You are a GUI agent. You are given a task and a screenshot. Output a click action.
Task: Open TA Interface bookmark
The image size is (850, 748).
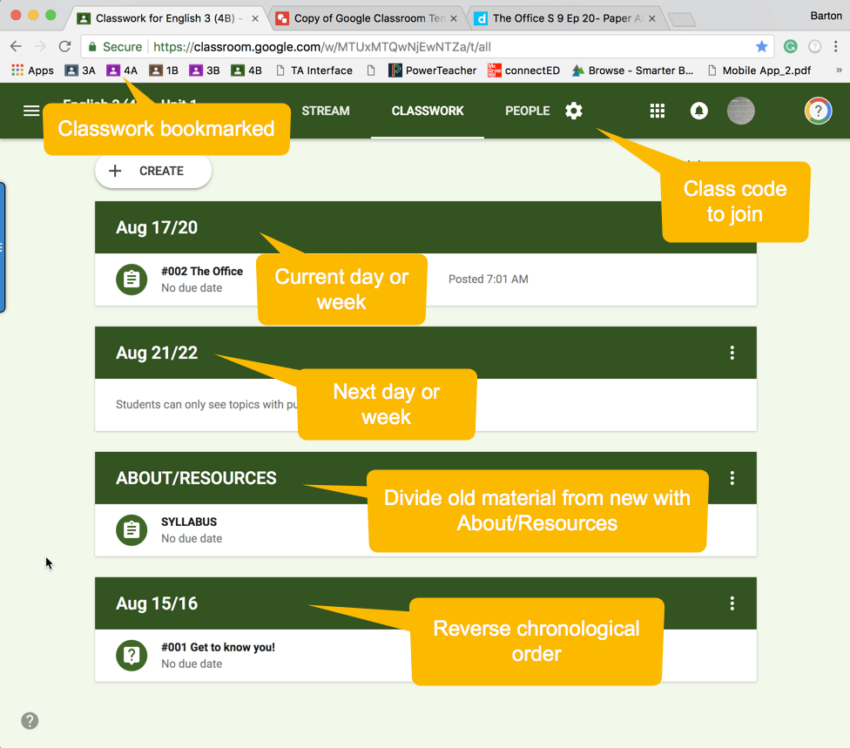tap(314, 70)
